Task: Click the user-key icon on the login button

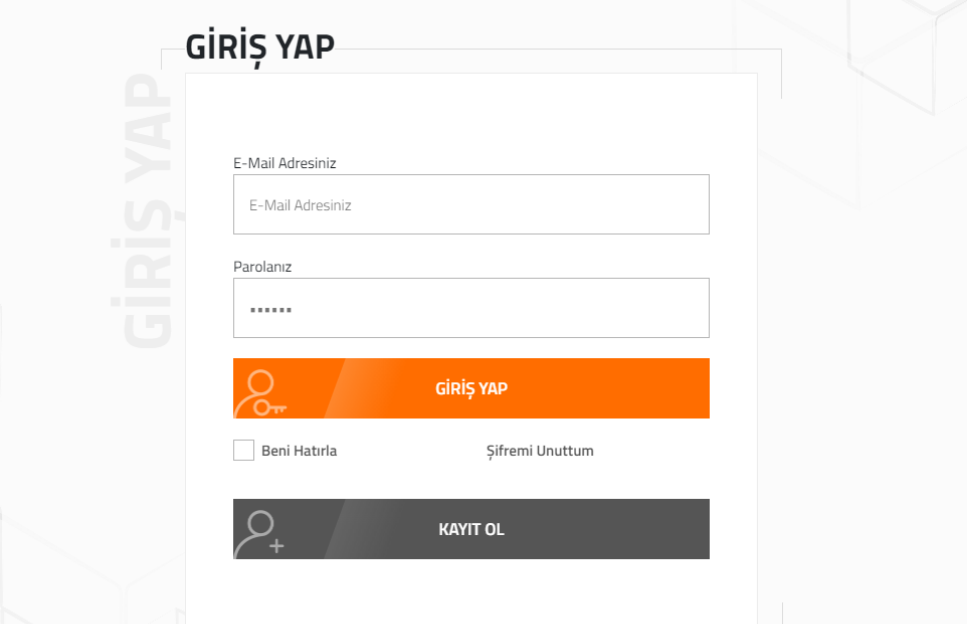Action: (x=262, y=393)
